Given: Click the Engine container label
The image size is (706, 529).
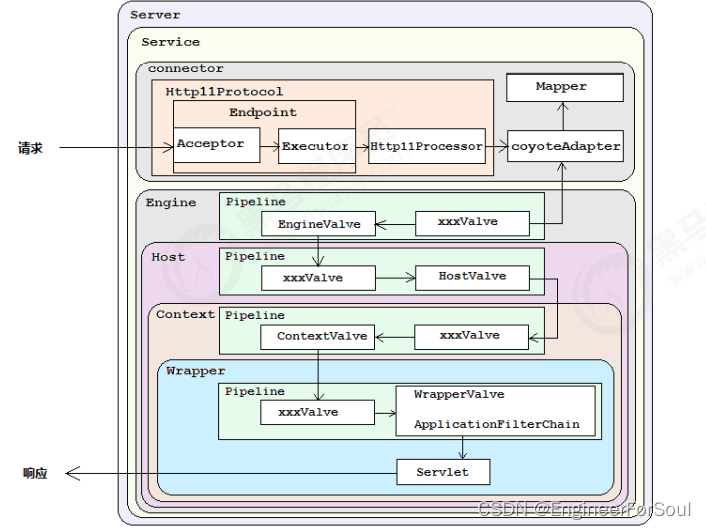Looking at the screenshot, I should 171,203.
